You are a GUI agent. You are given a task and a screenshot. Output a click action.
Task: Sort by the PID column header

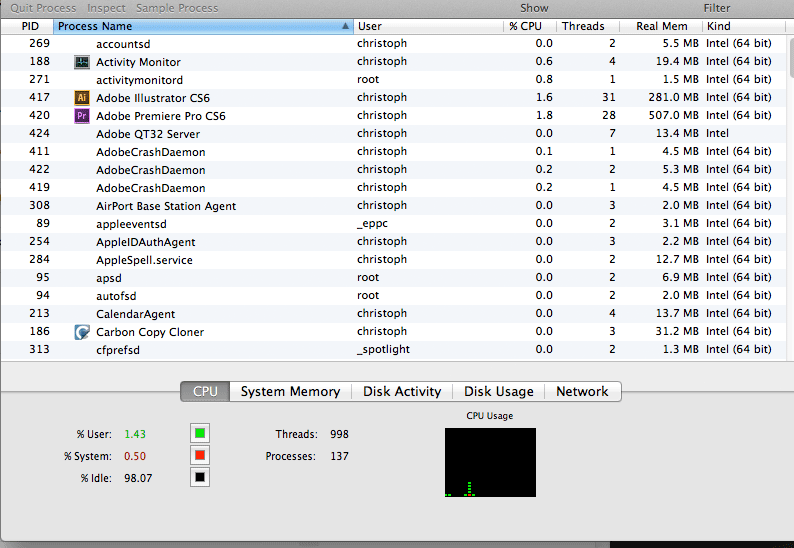27,26
